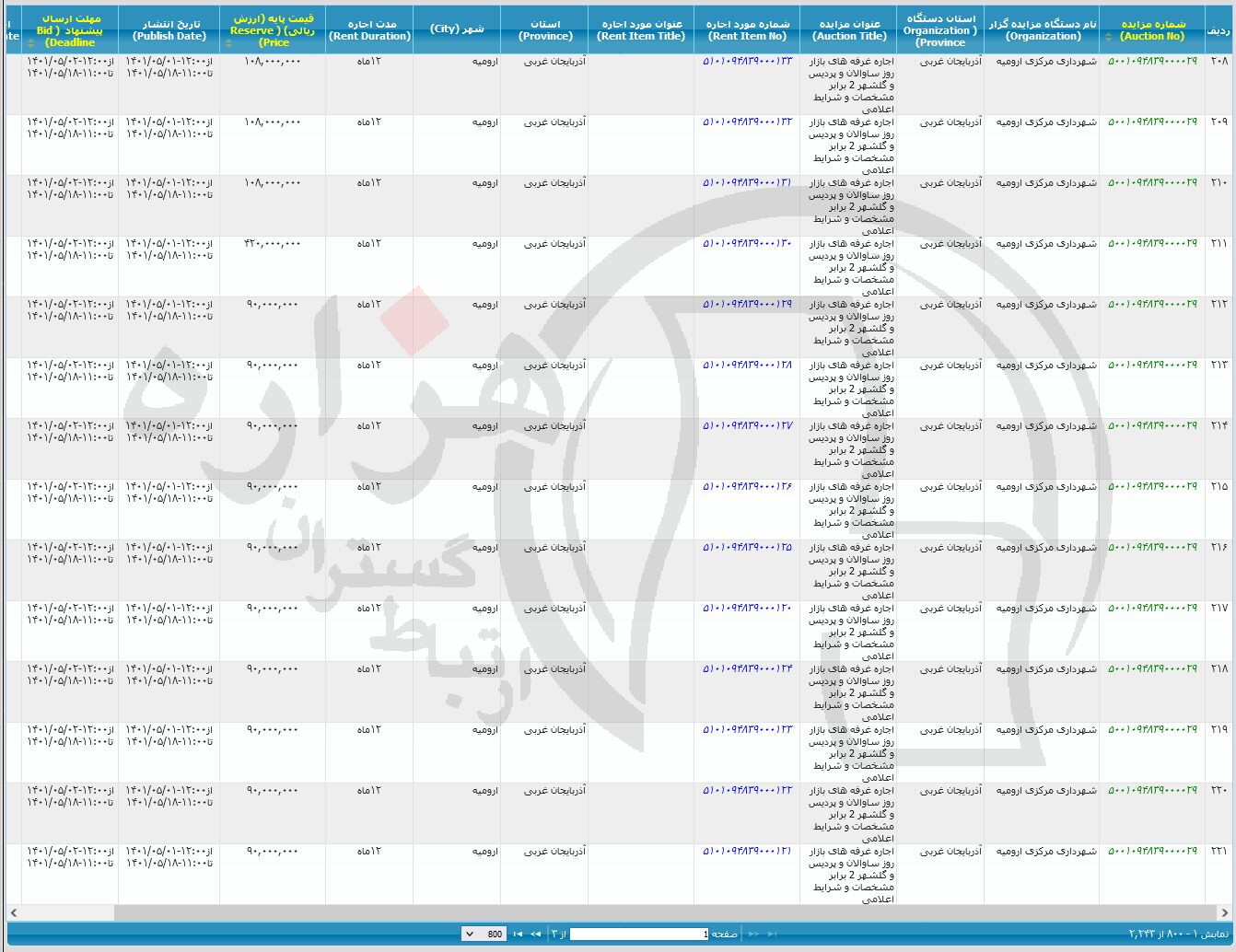
Task: Click the horizontal scrollbar right arrow
Action: (1225, 913)
